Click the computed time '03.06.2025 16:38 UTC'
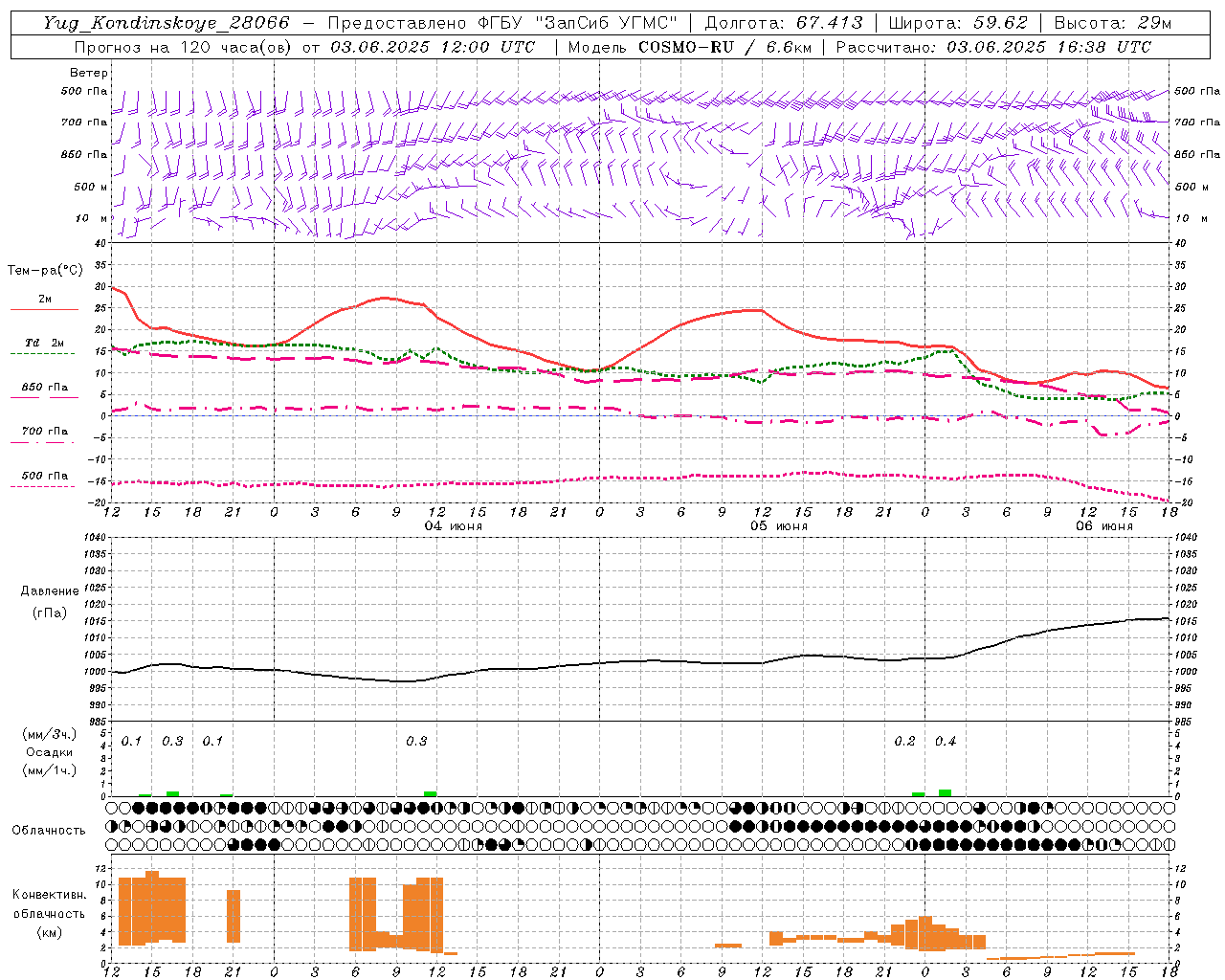Image resolution: width=1225 pixels, height=980 pixels. tap(1049, 47)
